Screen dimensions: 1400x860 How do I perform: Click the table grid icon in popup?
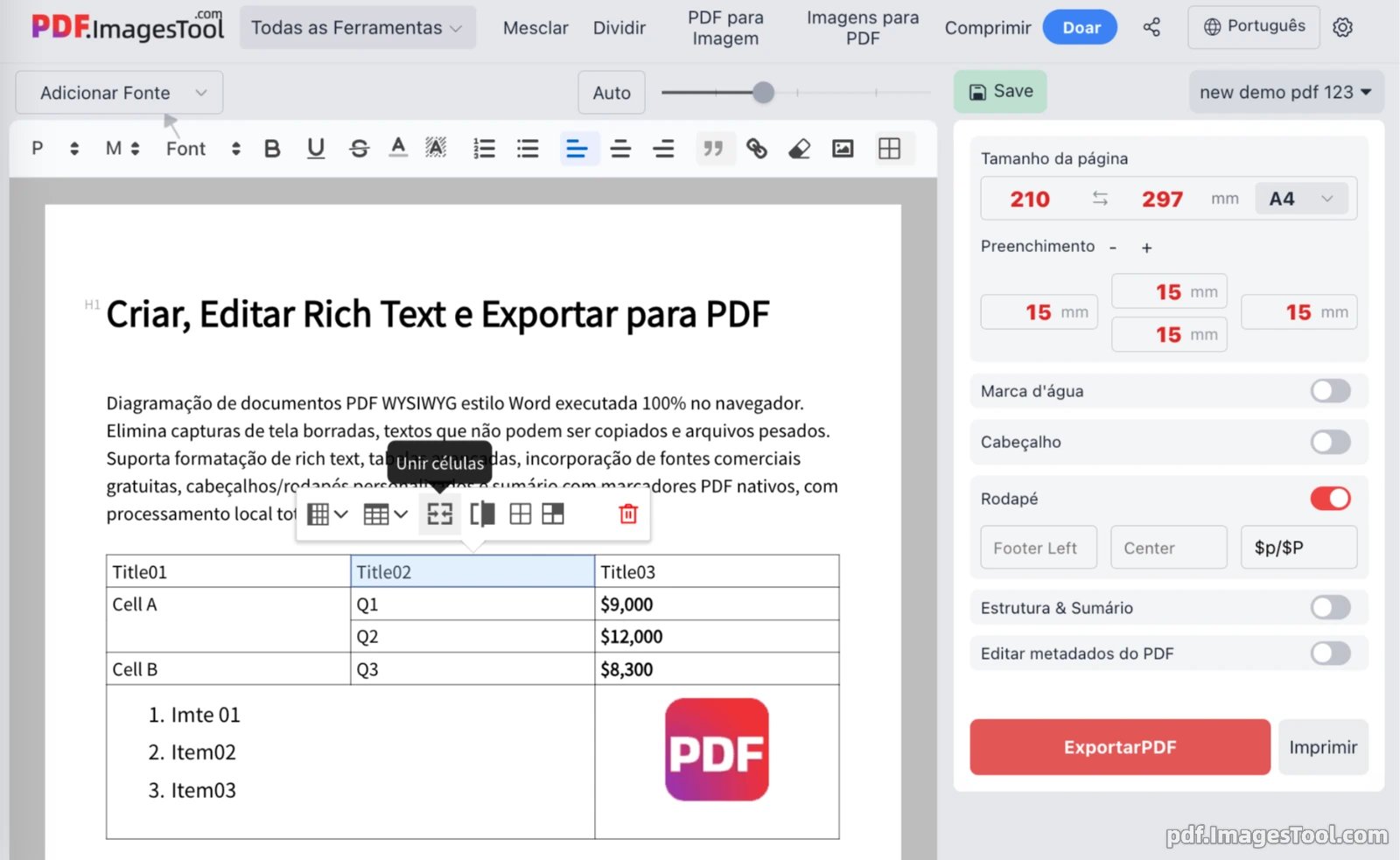coord(520,514)
